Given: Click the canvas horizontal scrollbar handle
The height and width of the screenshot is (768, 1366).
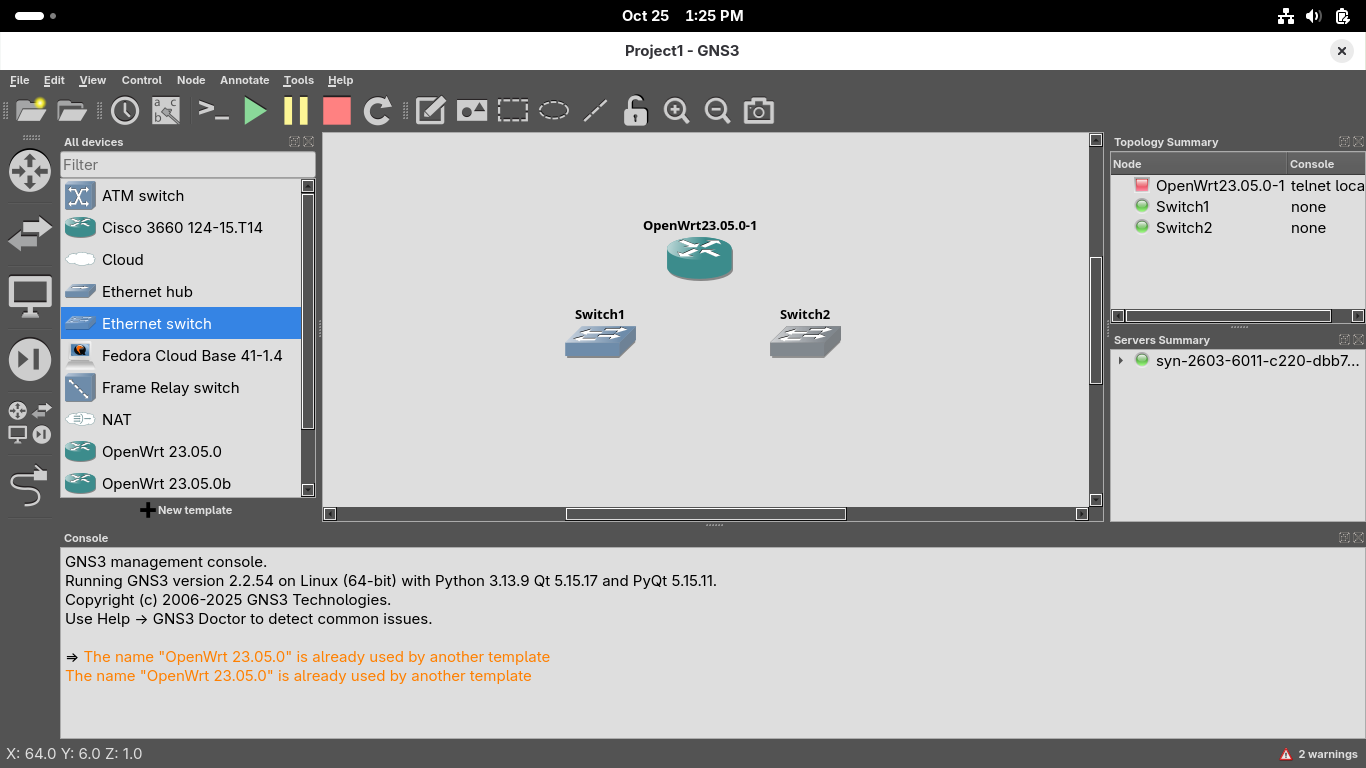Looking at the screenshot, I should point(705,514).
